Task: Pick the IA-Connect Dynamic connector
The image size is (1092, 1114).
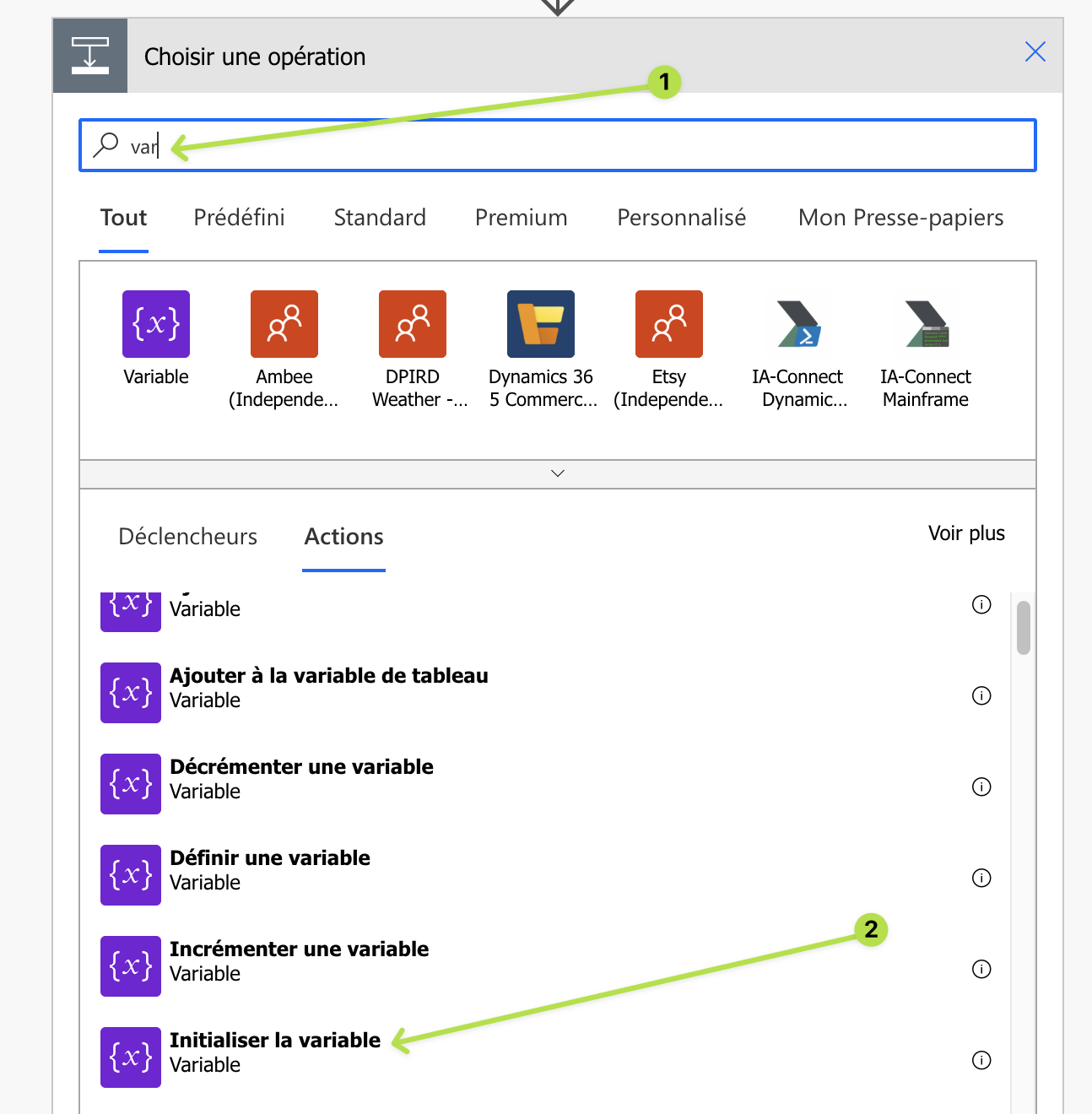Action: click(797, 324)
